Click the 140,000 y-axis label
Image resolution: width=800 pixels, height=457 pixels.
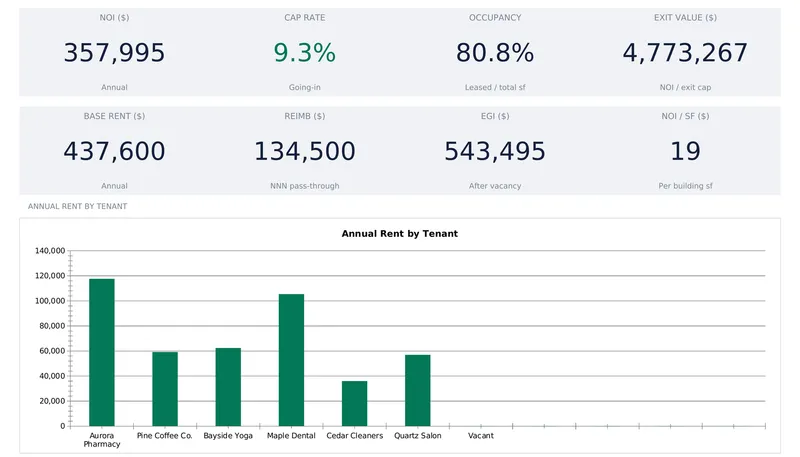50,250
